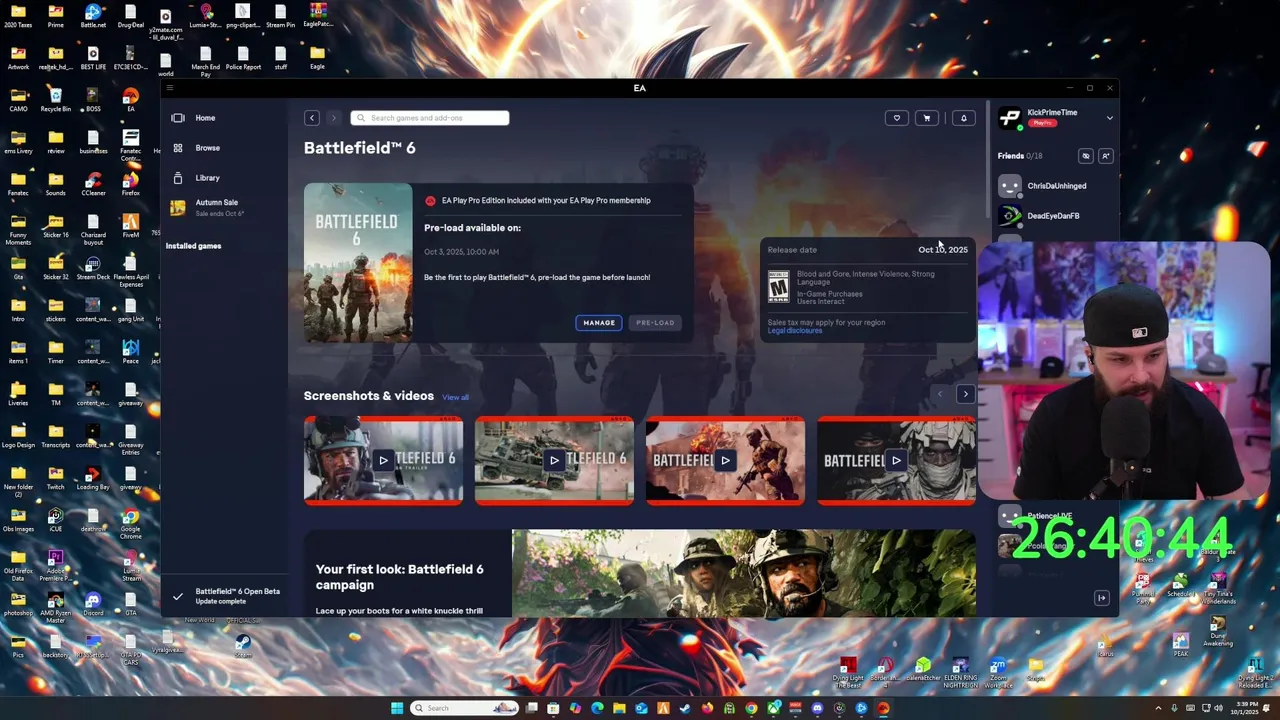Open the wishlist heart icon
Image resolution: width=1280 pixels, height=720 pixels.
[897, 118]
